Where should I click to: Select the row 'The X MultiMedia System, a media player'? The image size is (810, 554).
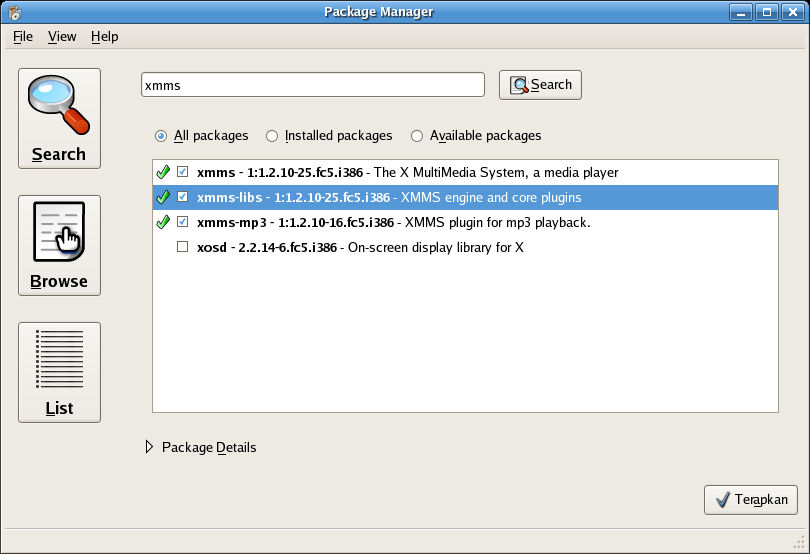click(465, 173)
